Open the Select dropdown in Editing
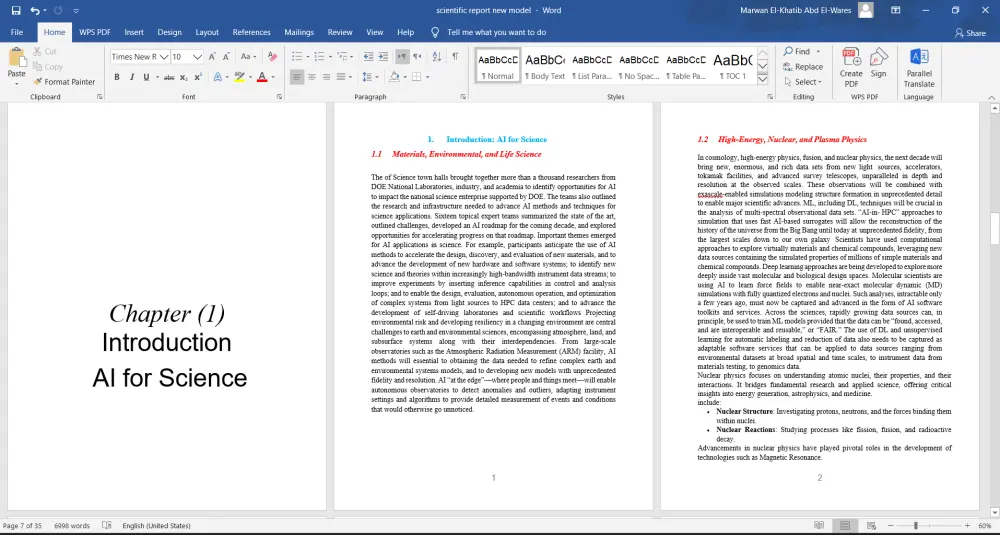 click(x=803, y=82)
